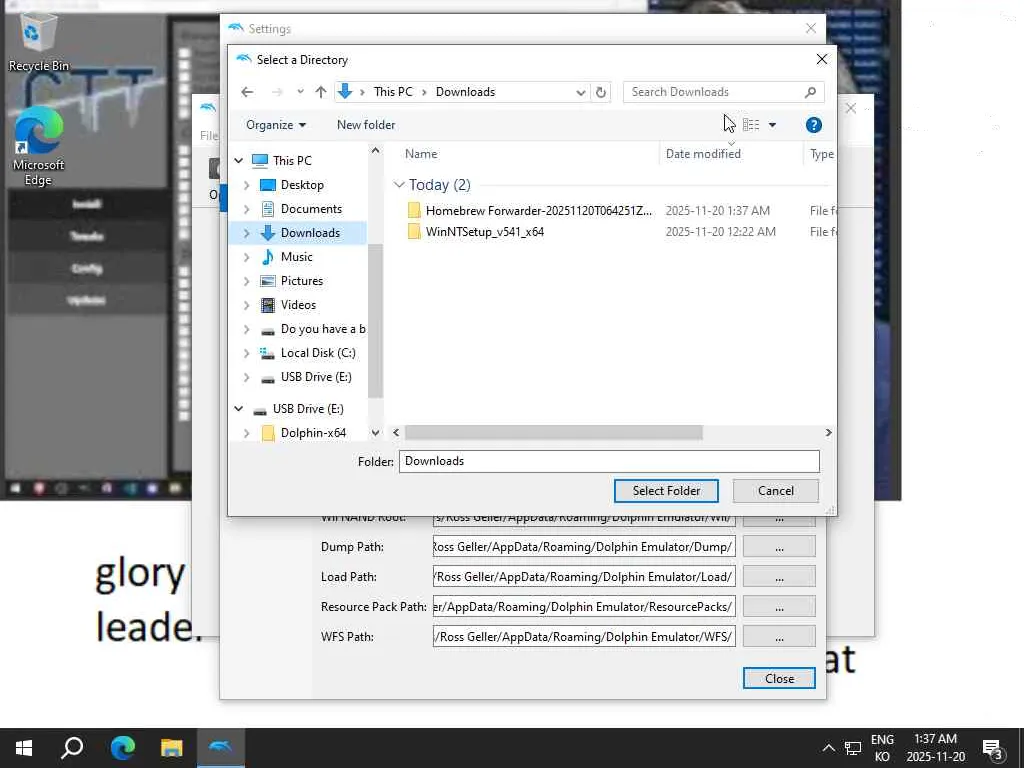This screenshot has height=768, width=1024.
Task: Confirm with Select Folder button
Action: 666,491
